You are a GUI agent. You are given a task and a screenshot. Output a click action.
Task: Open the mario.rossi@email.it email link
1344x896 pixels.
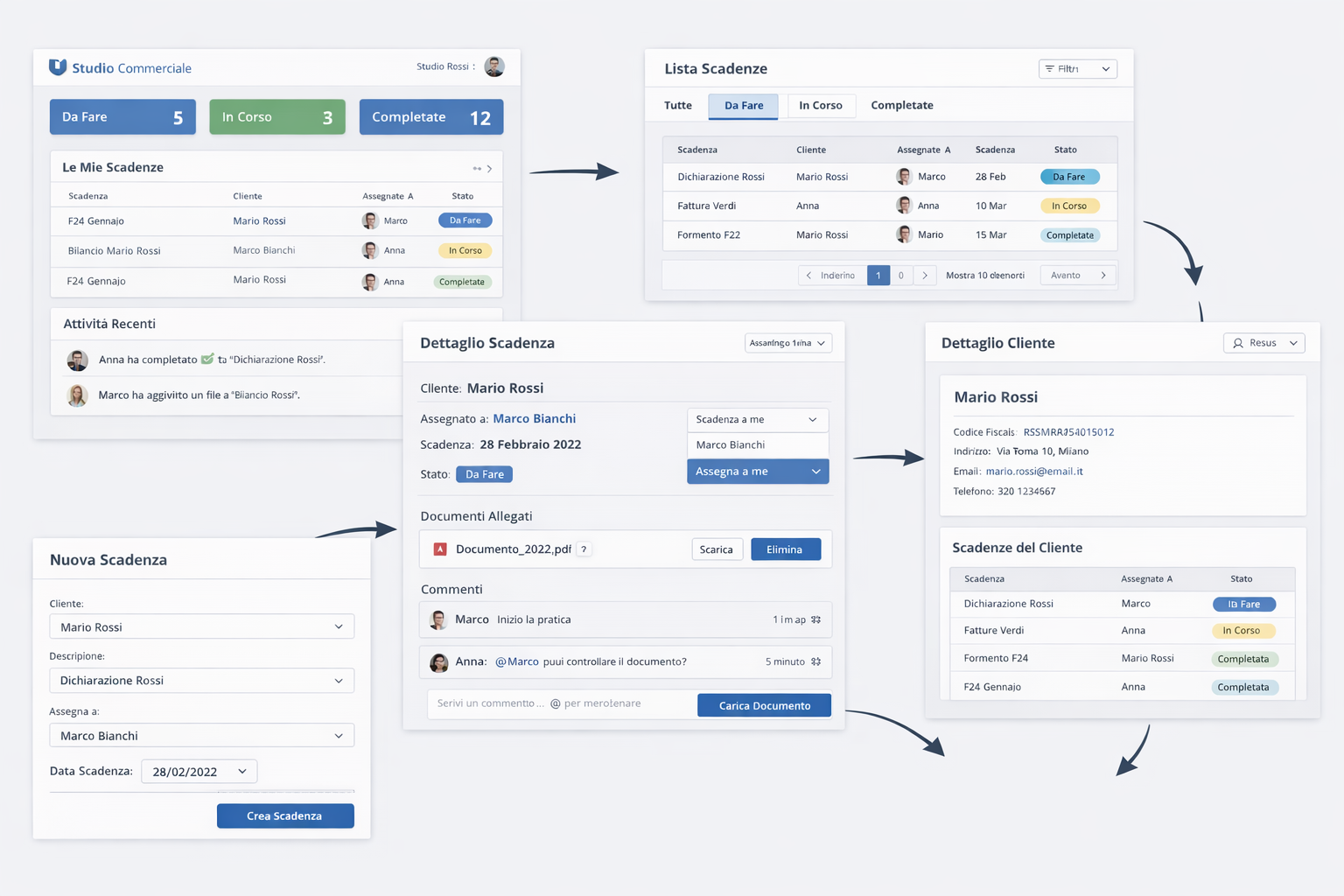point(1034,472)
